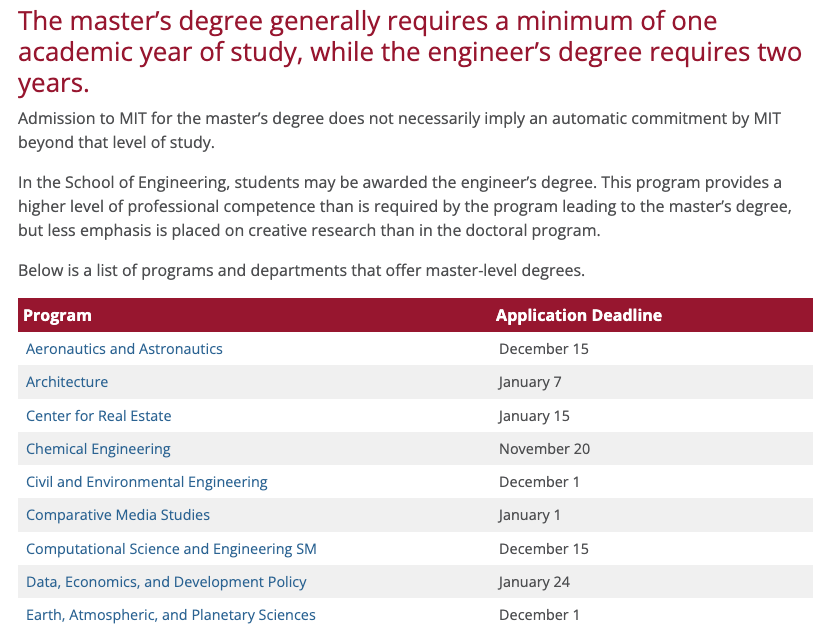This screenshot has width=822, height=627.
Task: Go to the Comparative Media Studies link
Action: pos(118,515)
